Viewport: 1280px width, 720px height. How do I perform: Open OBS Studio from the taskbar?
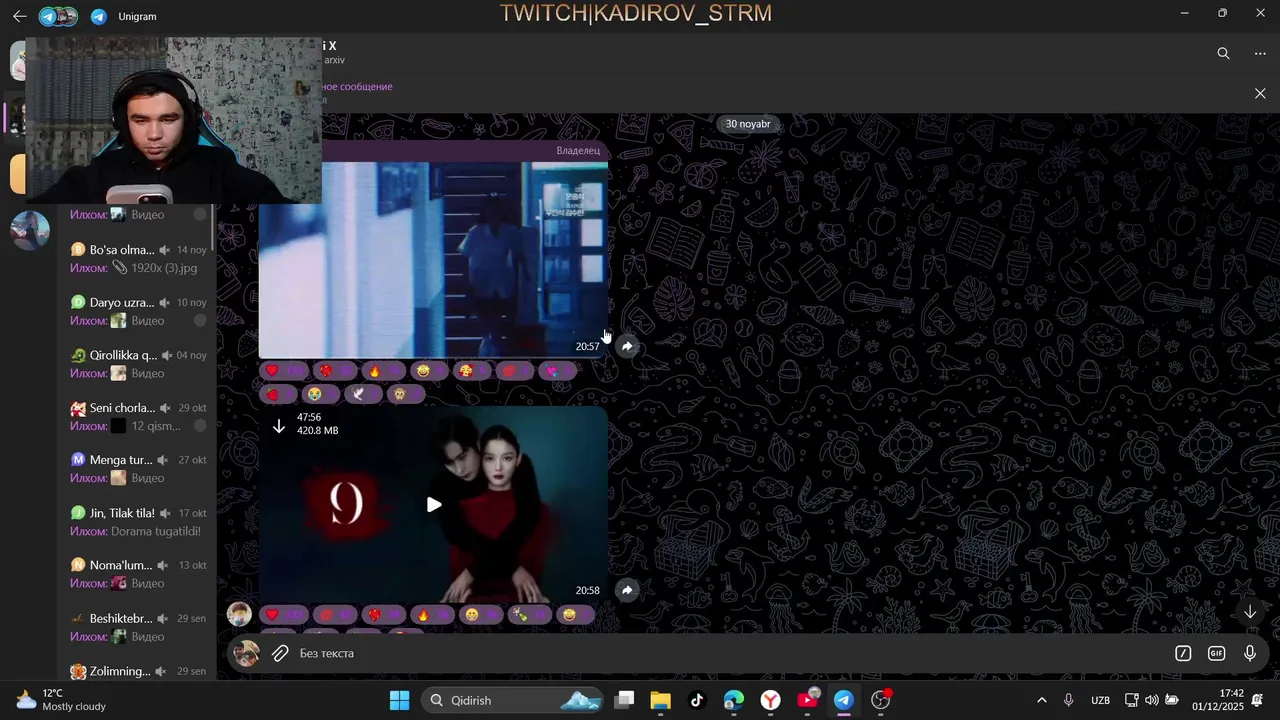pos(881,700)
